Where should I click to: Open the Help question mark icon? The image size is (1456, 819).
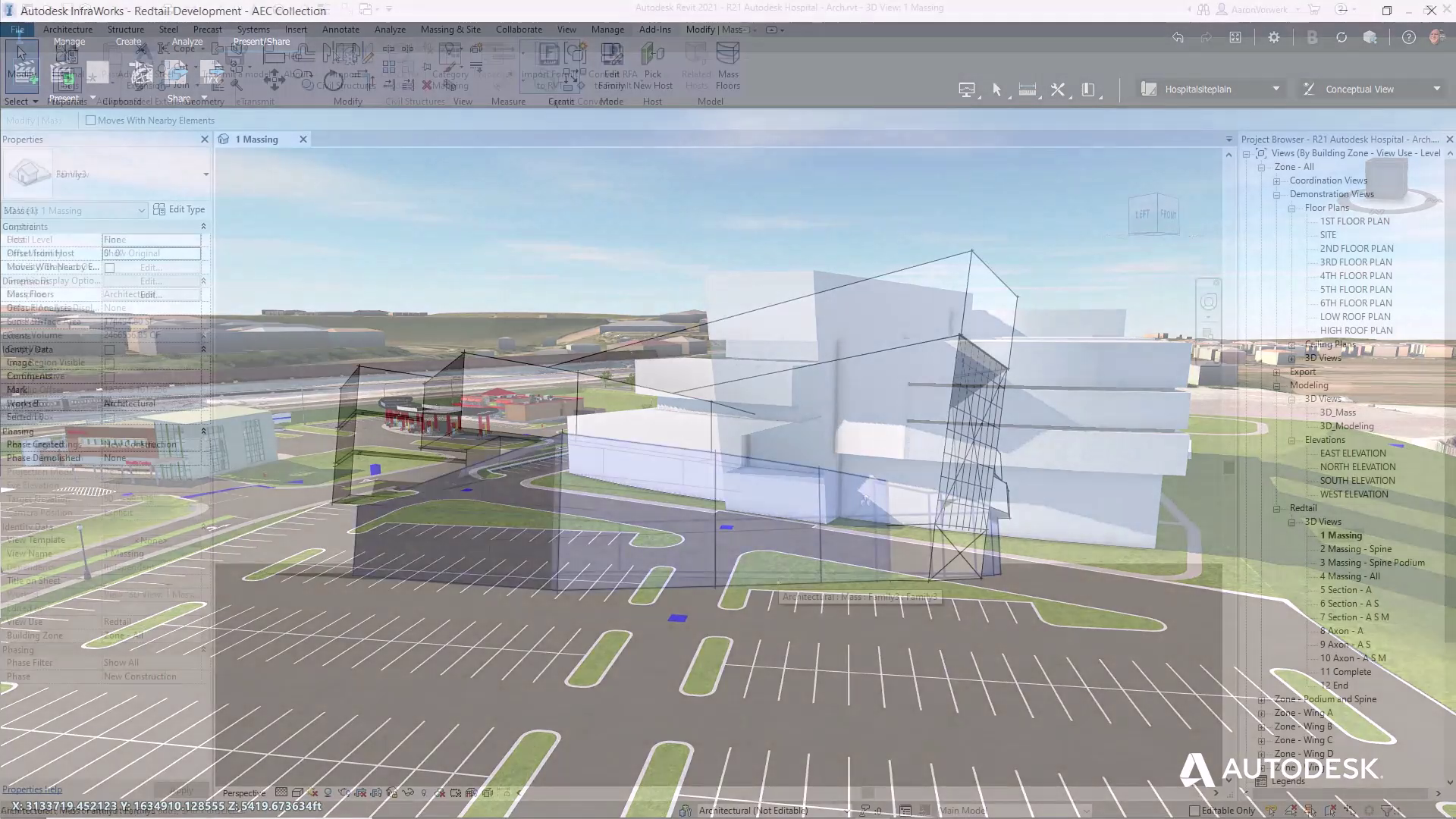[x=1407, y=37]
